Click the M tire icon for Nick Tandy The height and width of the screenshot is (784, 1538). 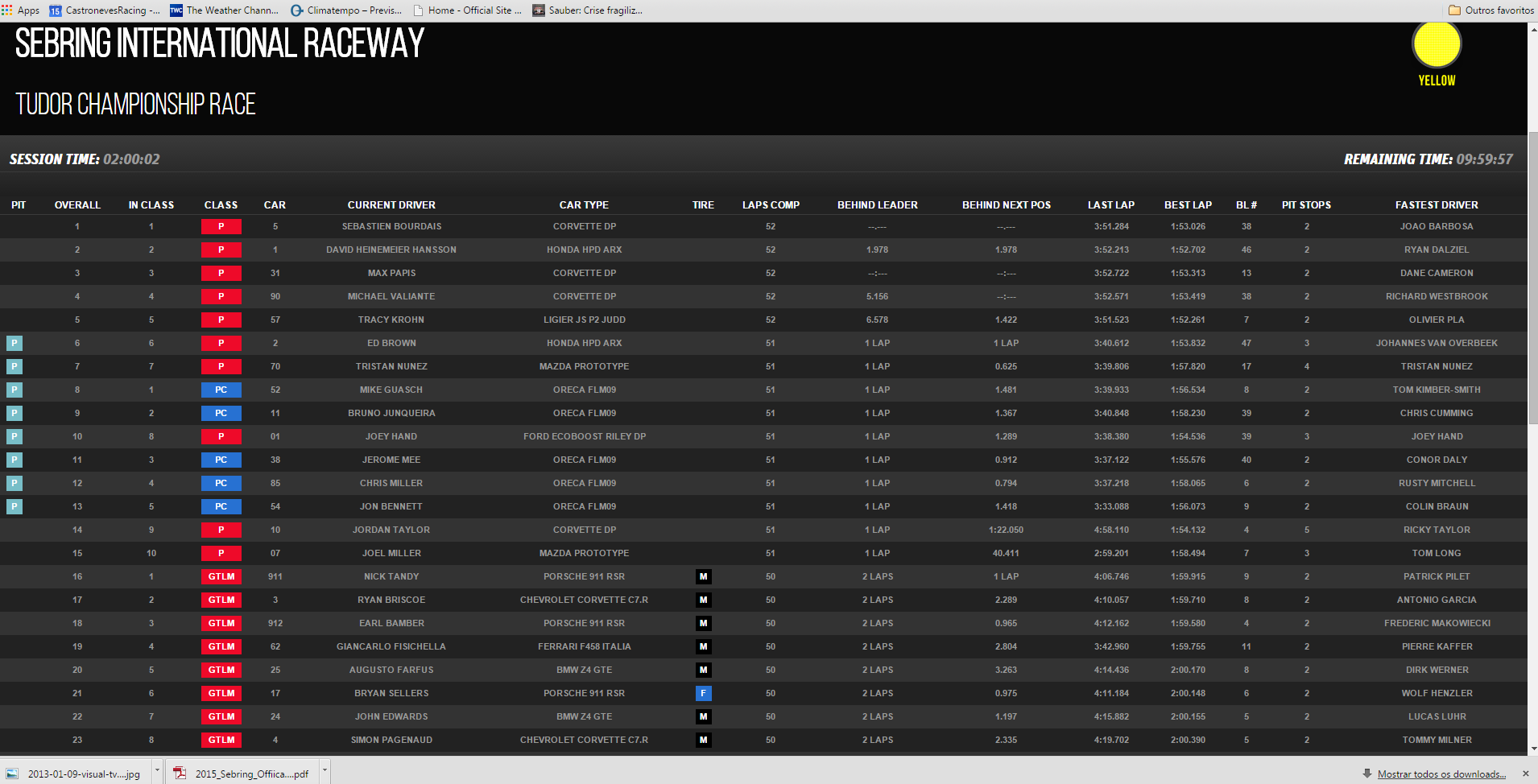point(703,576)
